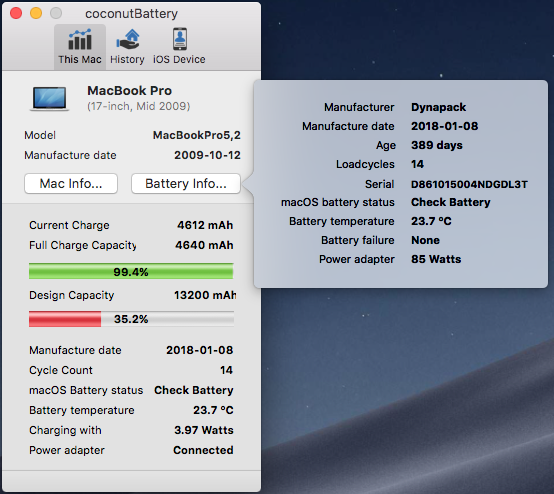This screenshot has width=554, height=494.
Task: Click the red 35.2% capacity bar
Action: 131,319
